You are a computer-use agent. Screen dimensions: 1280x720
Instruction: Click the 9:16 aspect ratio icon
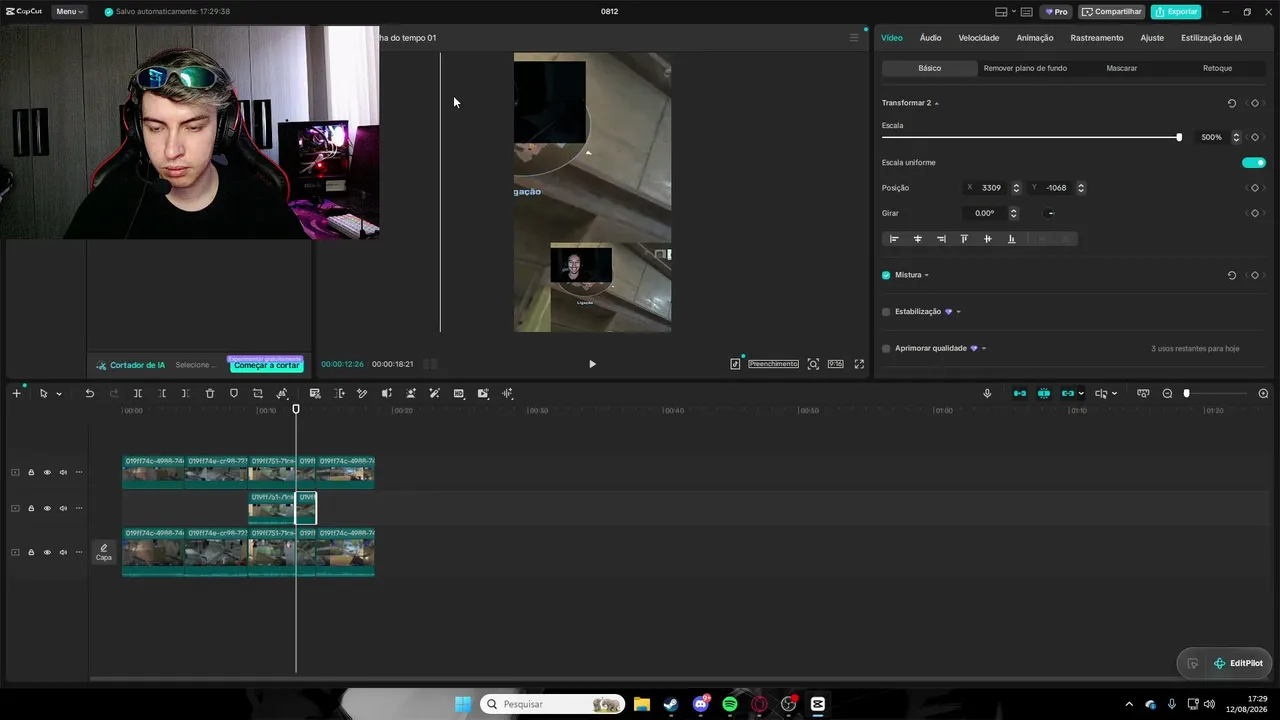pos(835,364)
